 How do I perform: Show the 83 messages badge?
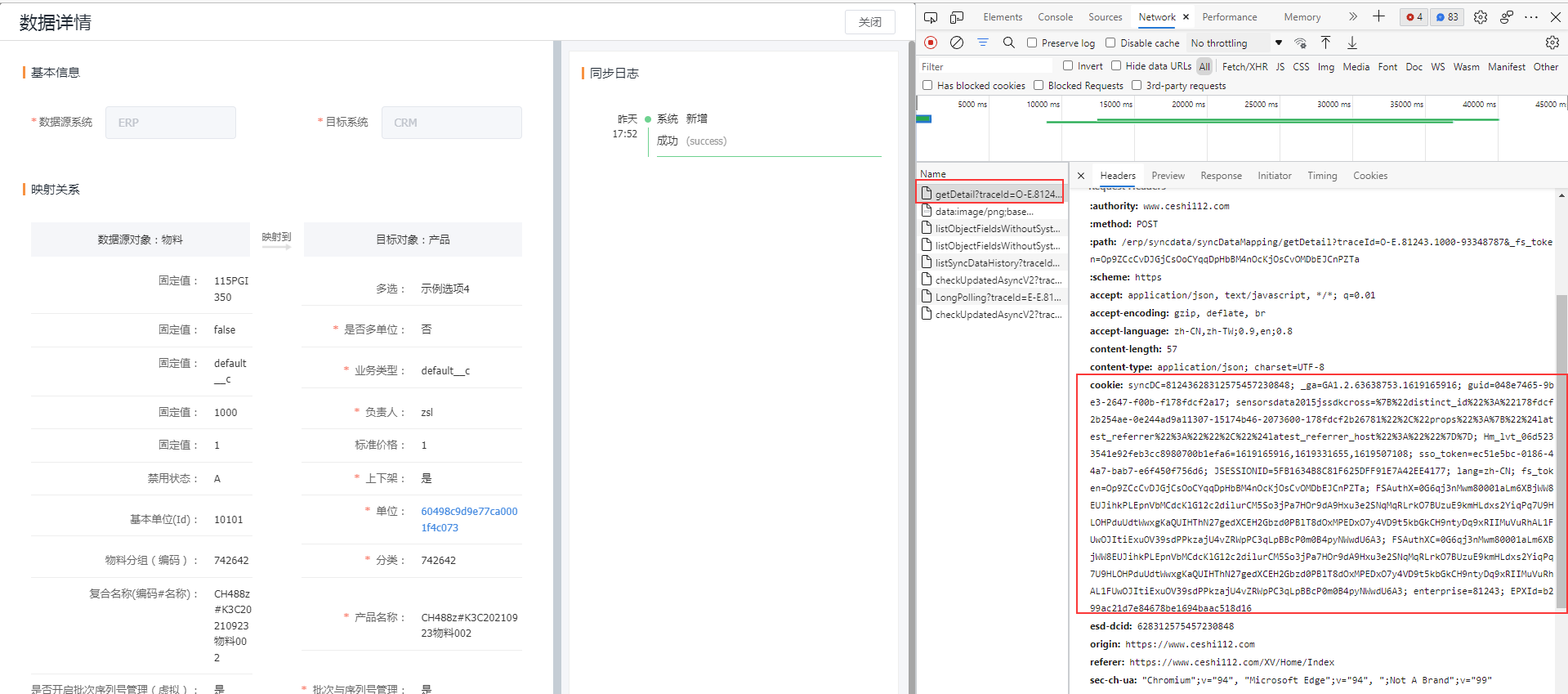pos(1447,17)
